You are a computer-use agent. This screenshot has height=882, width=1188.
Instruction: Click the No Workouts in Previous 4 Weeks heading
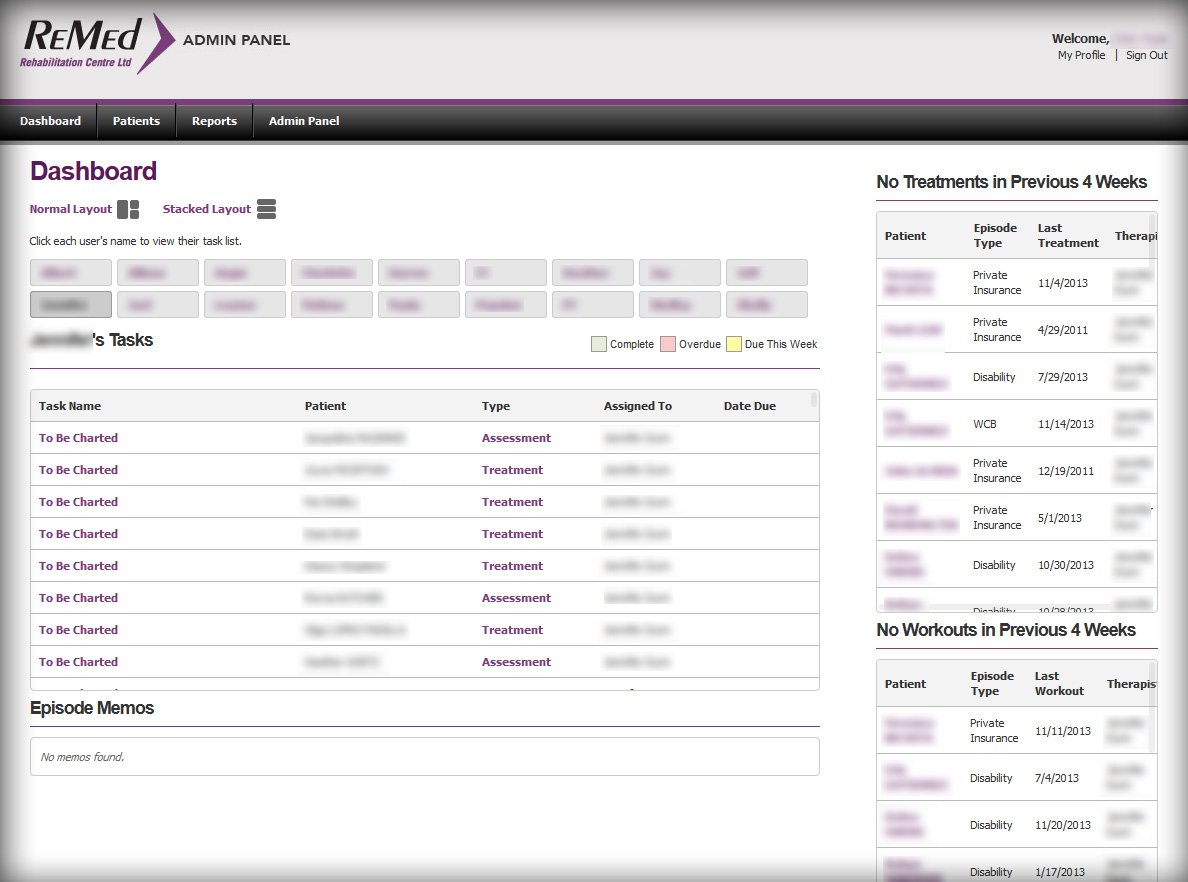tap(1005, 630)
